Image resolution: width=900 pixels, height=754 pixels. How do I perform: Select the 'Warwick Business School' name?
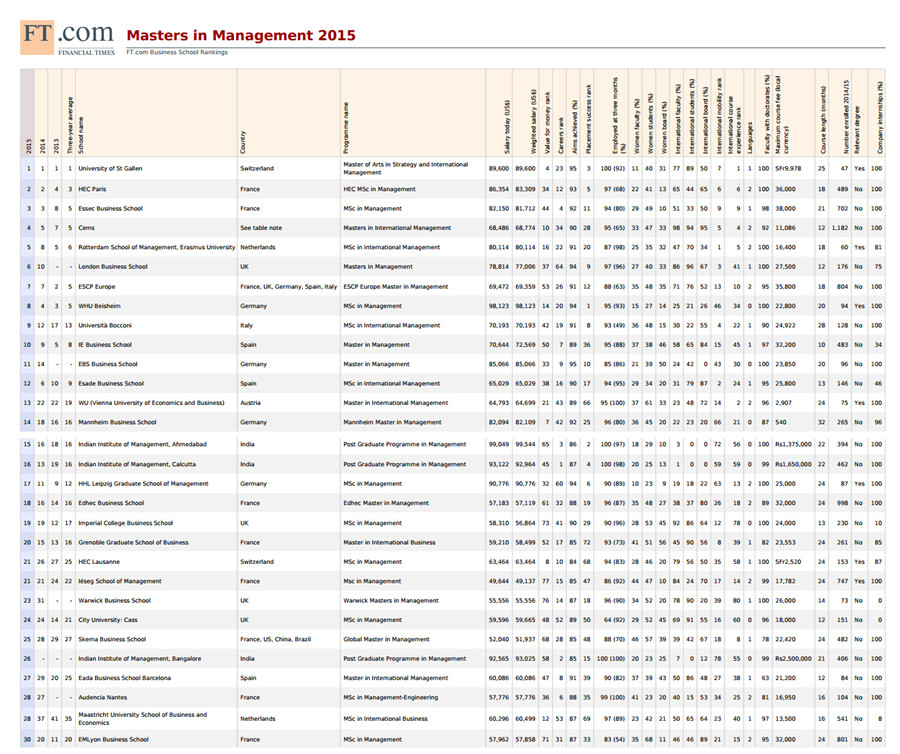pyautogui.click(x=114, y=601)
